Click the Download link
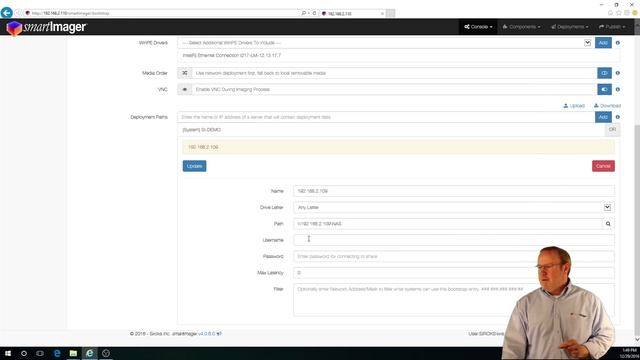Viewport: 640px width, 360px height. [x=607, y=106]
